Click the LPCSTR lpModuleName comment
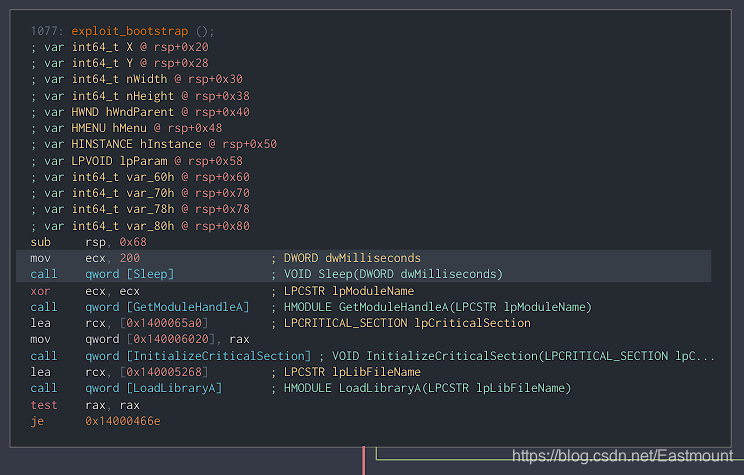The height and width of the screenshot is (475, 744). click(x=343, y=291)
